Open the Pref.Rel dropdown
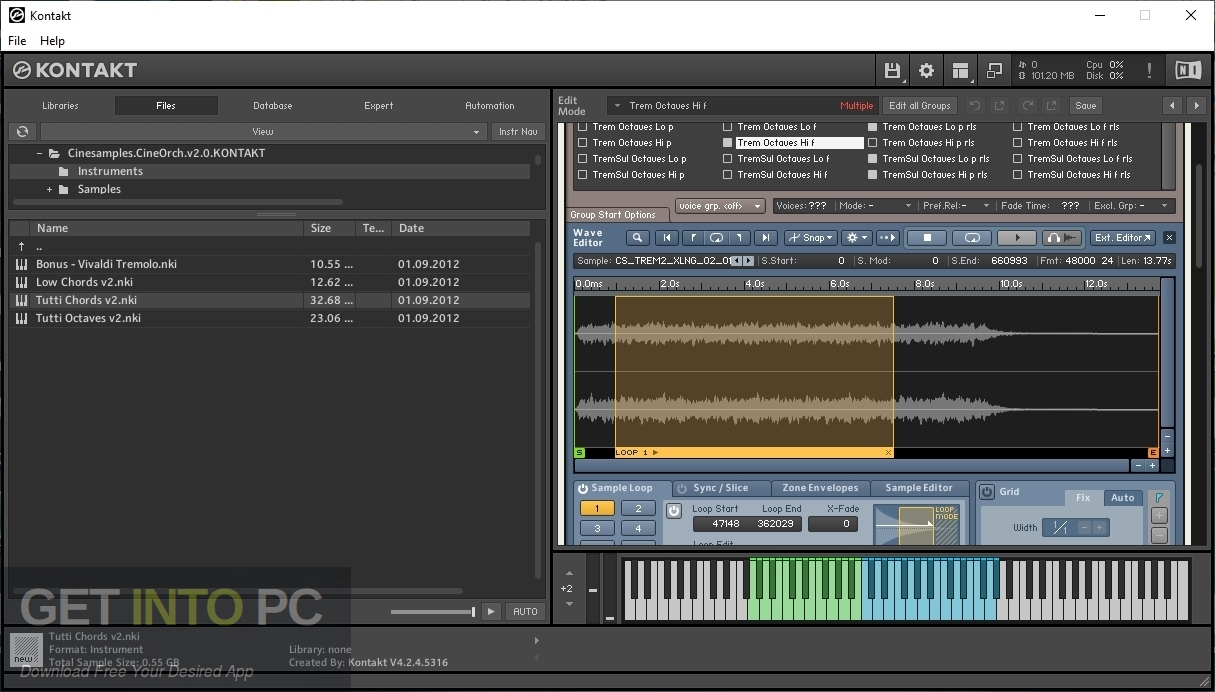This screenshot has height=692, width=1215. point(954,206)
